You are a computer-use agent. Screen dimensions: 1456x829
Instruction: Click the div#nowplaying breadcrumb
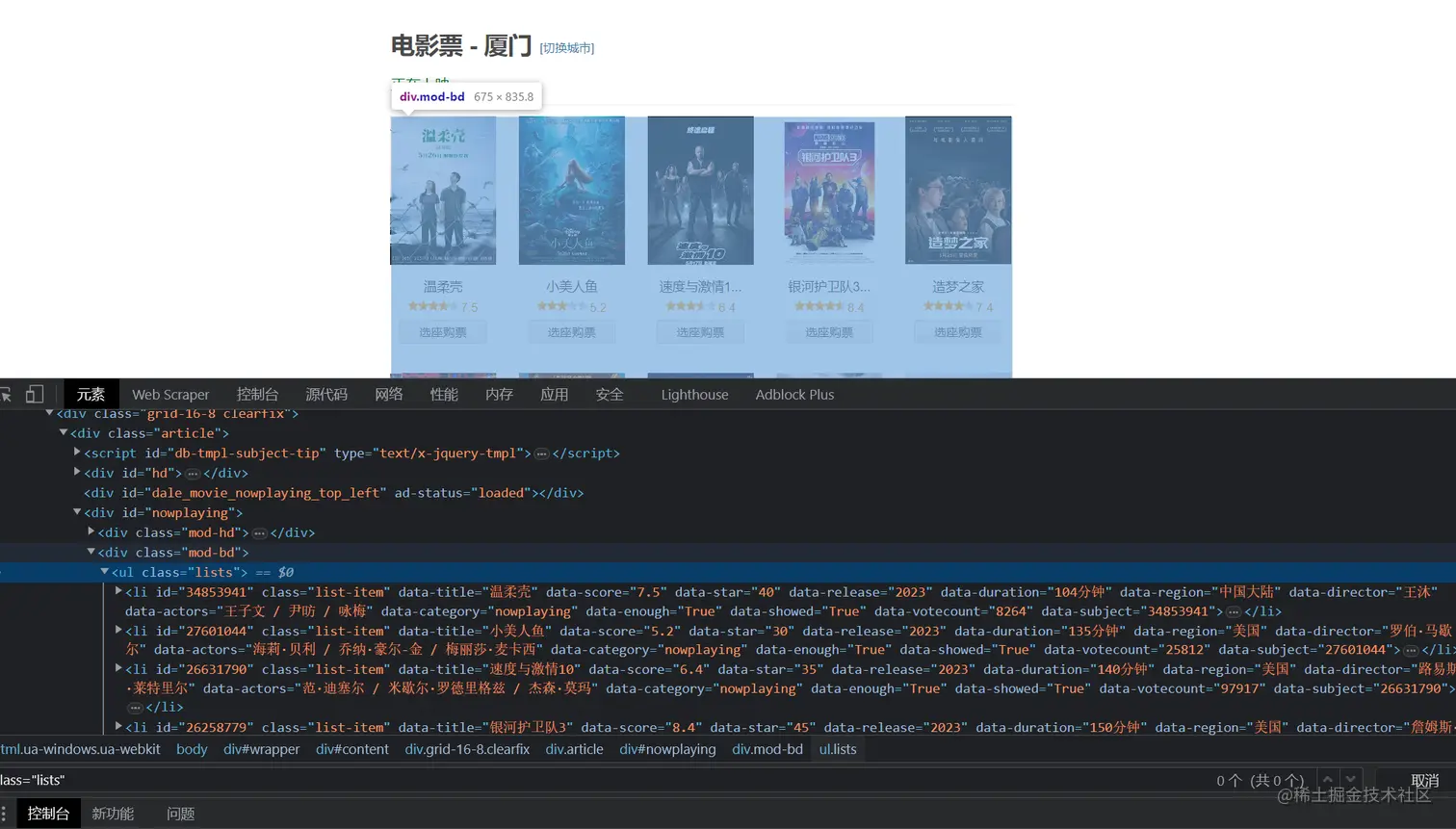[667, 749]
